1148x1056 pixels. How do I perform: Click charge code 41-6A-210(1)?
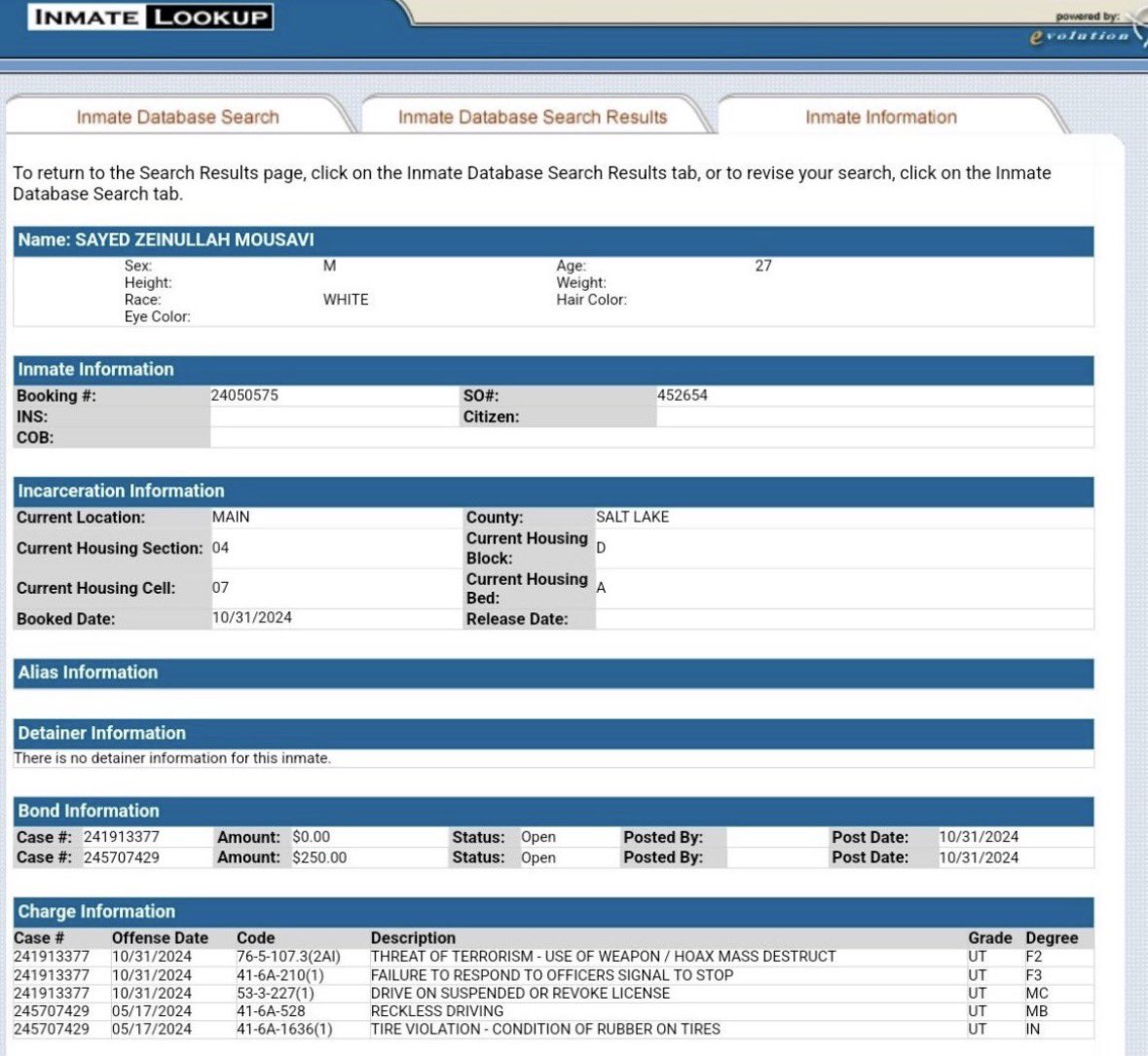[x=280, y=975]
